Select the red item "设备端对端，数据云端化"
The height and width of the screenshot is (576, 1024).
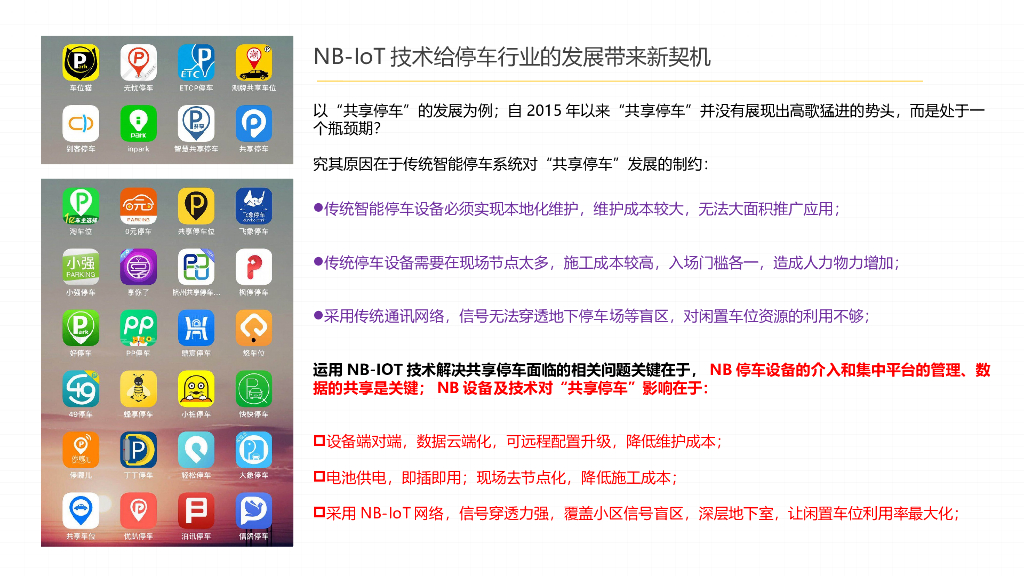click(x=519, y=441)
